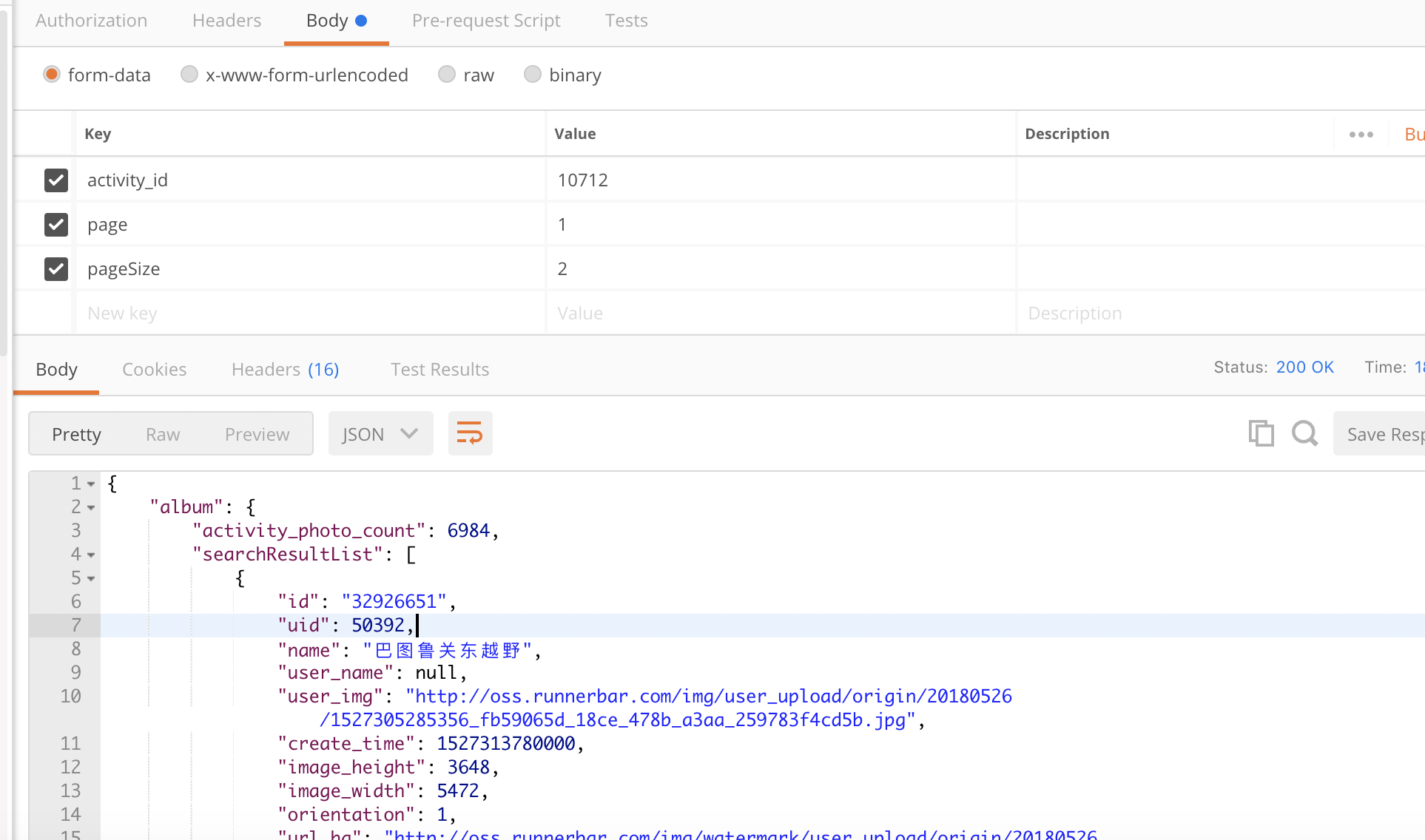This screenshot has width=1425, height=840.
Task: Select x-www-form-urlencoded radio option
Action: click(x=189, y=75)
